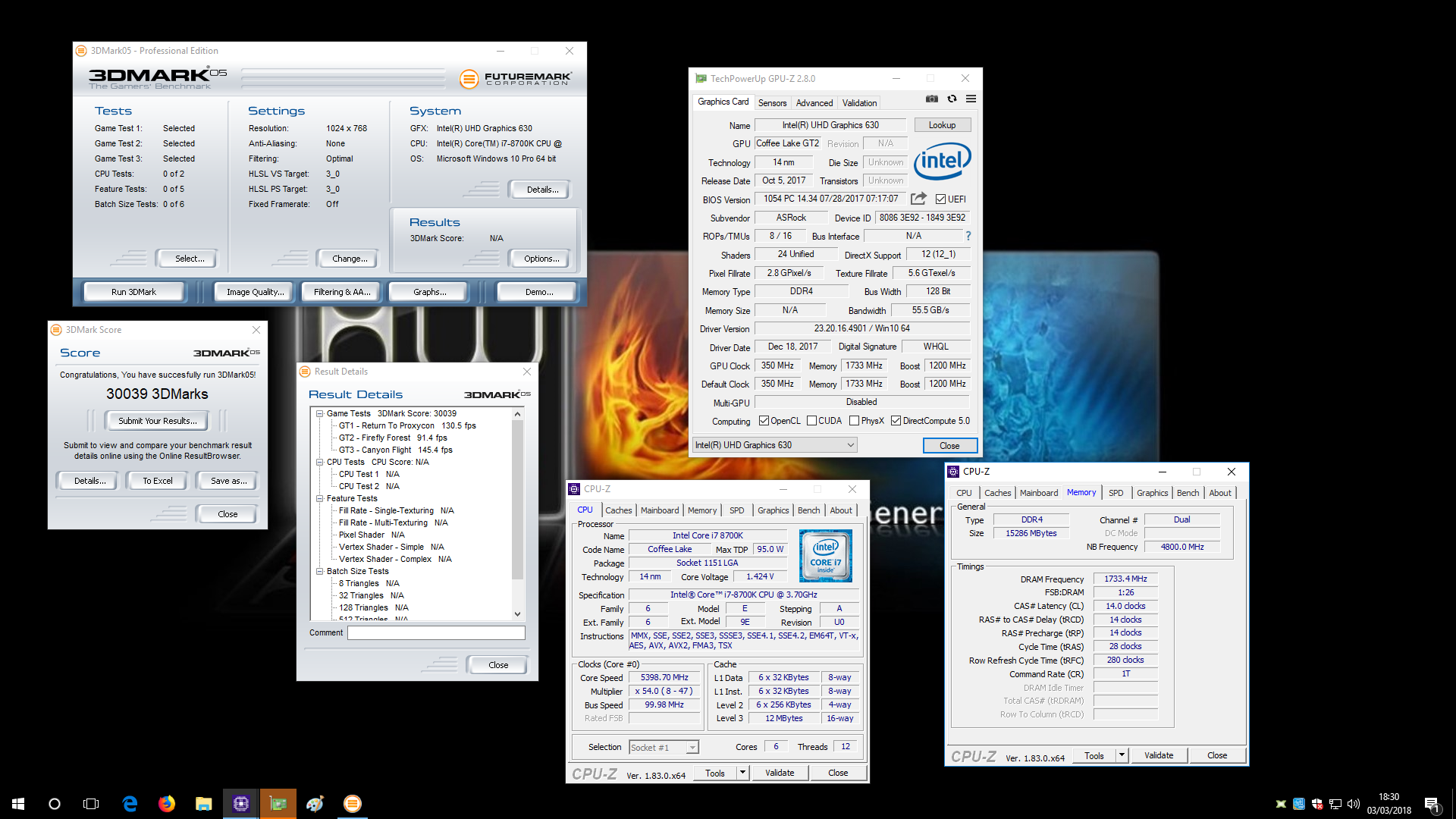This screenshot has width=1456, height=819.
Task: Click the 3DMark05 window title icon
Action: tap(81, 51)
